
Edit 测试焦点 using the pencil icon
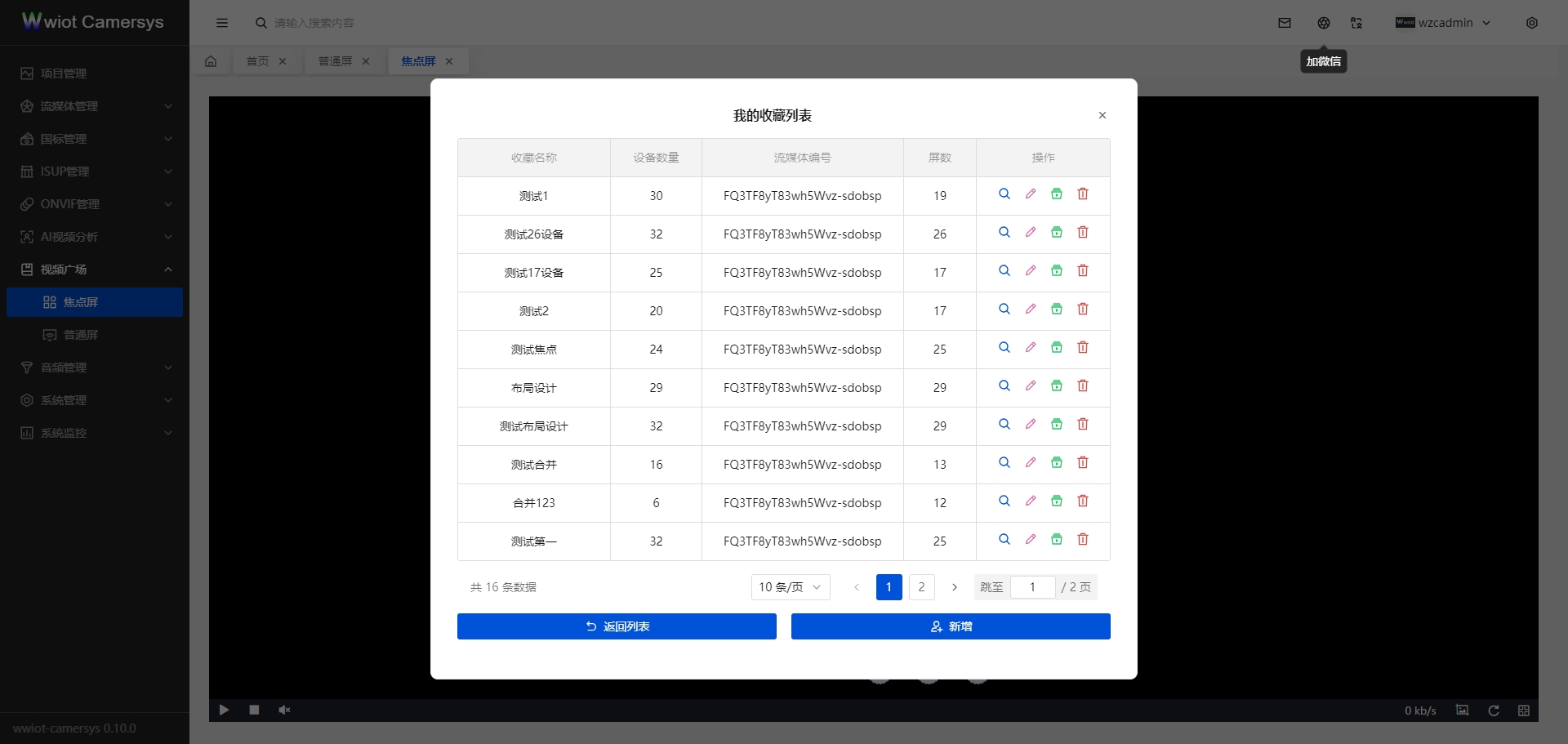pos(1031,347)
